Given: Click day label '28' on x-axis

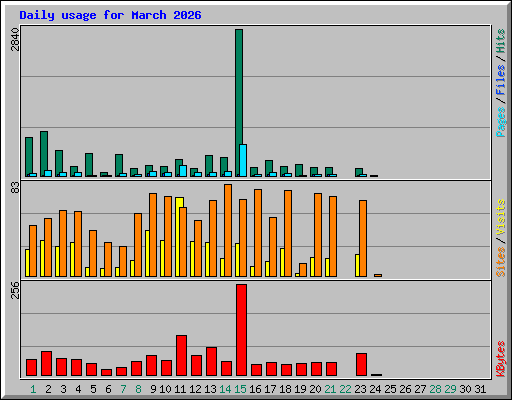Looking at the screenshot, I should [435, 389].
